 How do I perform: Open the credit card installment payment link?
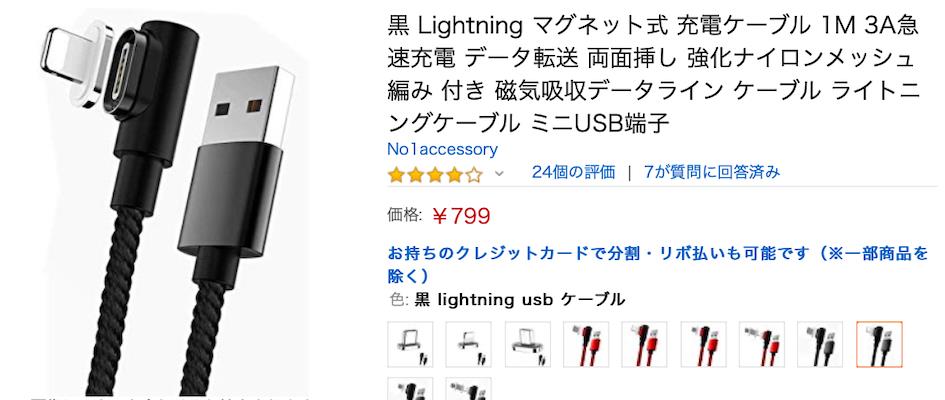658,264
